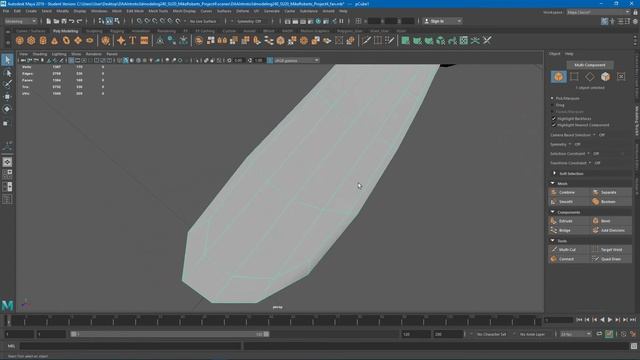640x360 pixels.
Task: Open the sRGB gamma view transform dropdown
Action: (x=297, y=60)
